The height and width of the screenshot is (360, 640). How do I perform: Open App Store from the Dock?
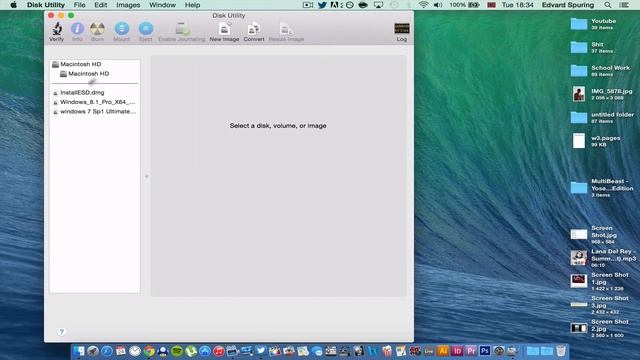coord(205,351)
